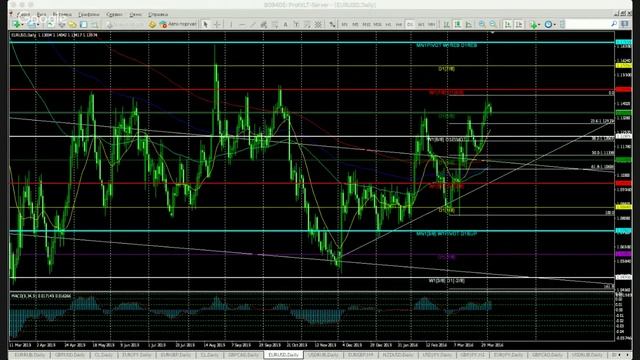Switch chart to the M15 timeframe
This screenshot has width=640, height=360.
click(367, 24)
